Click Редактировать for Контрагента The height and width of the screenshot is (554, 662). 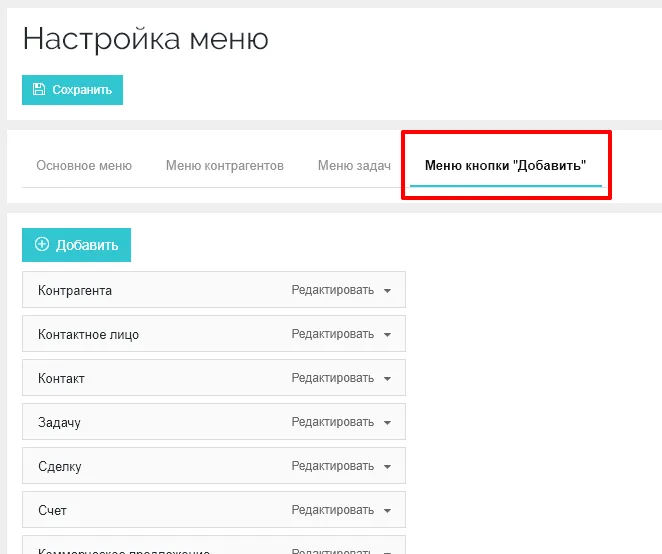(332, 291)
